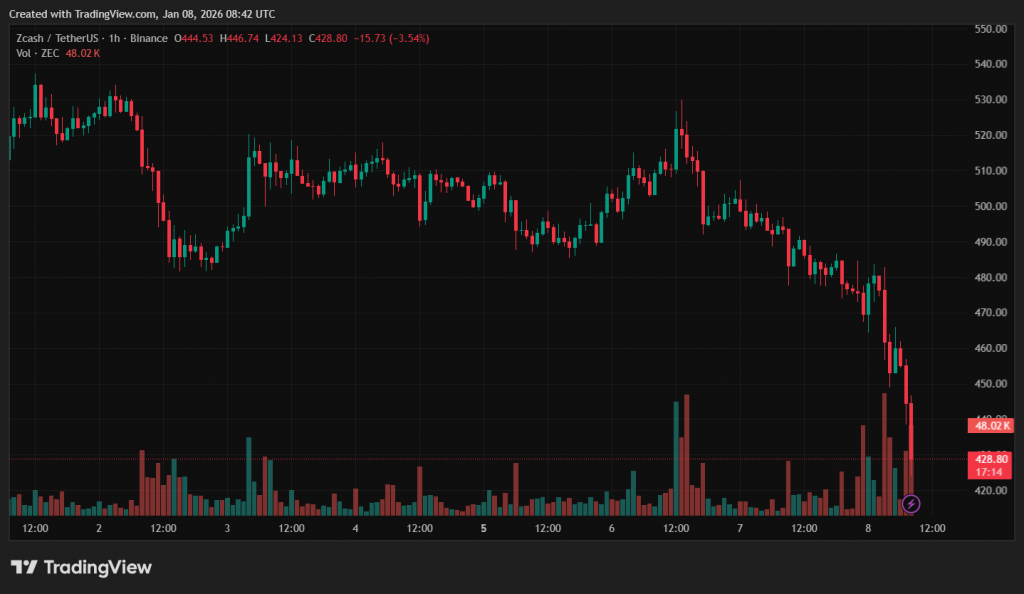The width and height of the screenshot is (1024, 594).
Task: Click the -15.73 (-3.54%) change value
Action: (393, 38)
